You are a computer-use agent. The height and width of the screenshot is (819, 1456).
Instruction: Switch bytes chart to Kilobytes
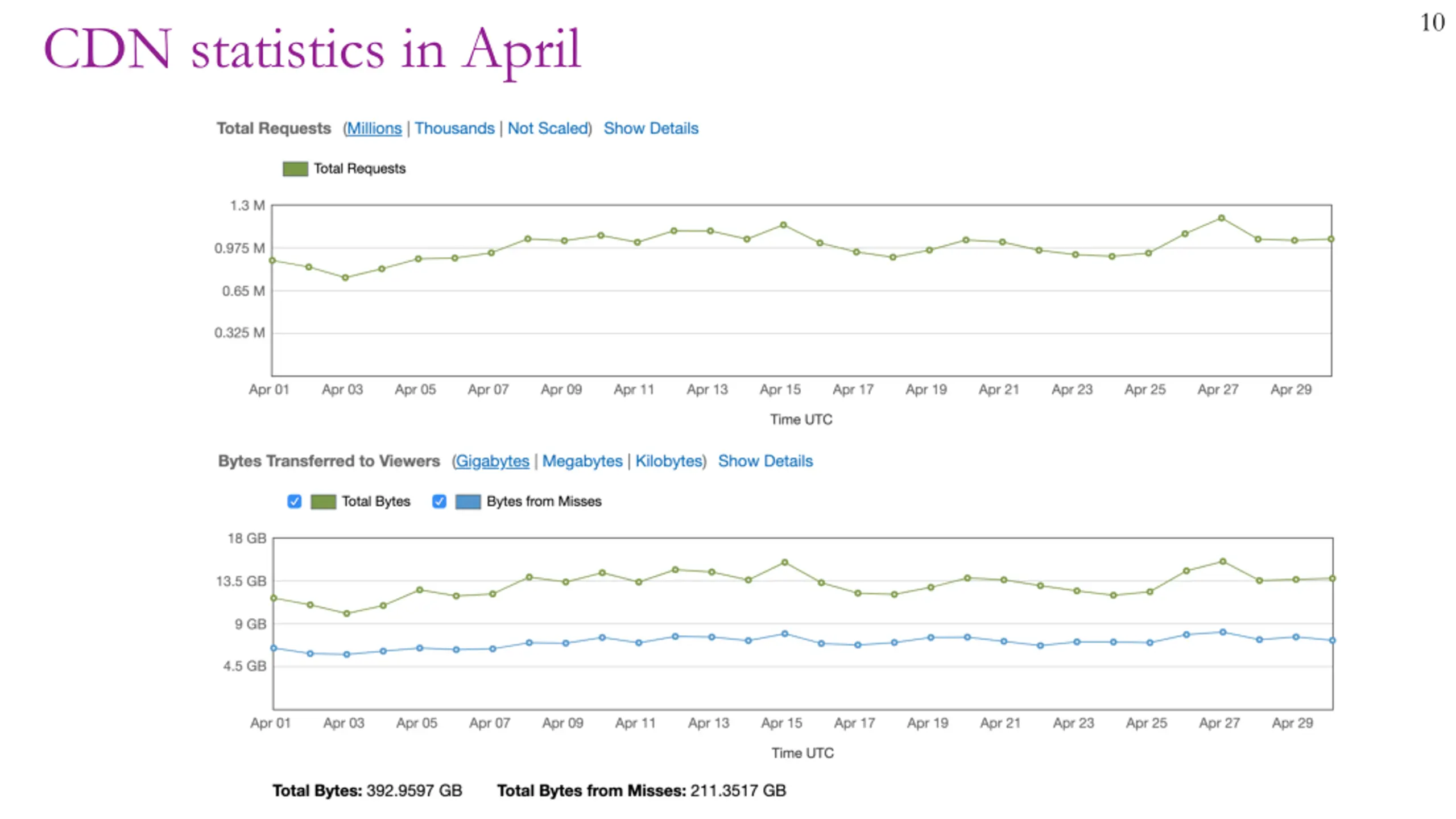coord(669,461)
